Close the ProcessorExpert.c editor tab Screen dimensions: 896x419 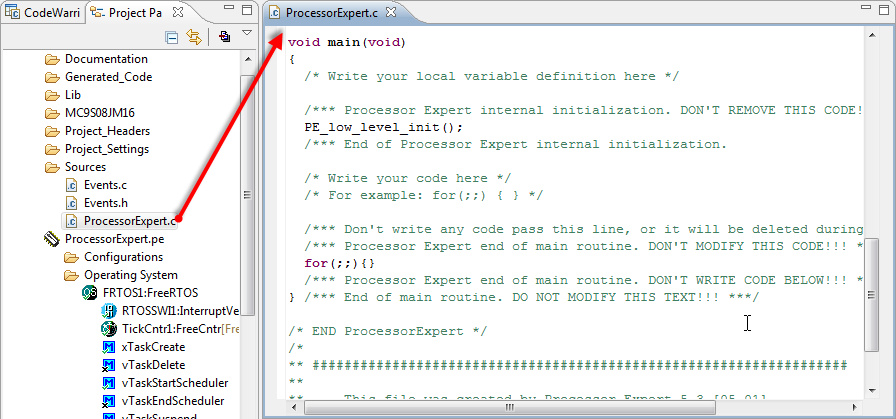pos(392,13)
